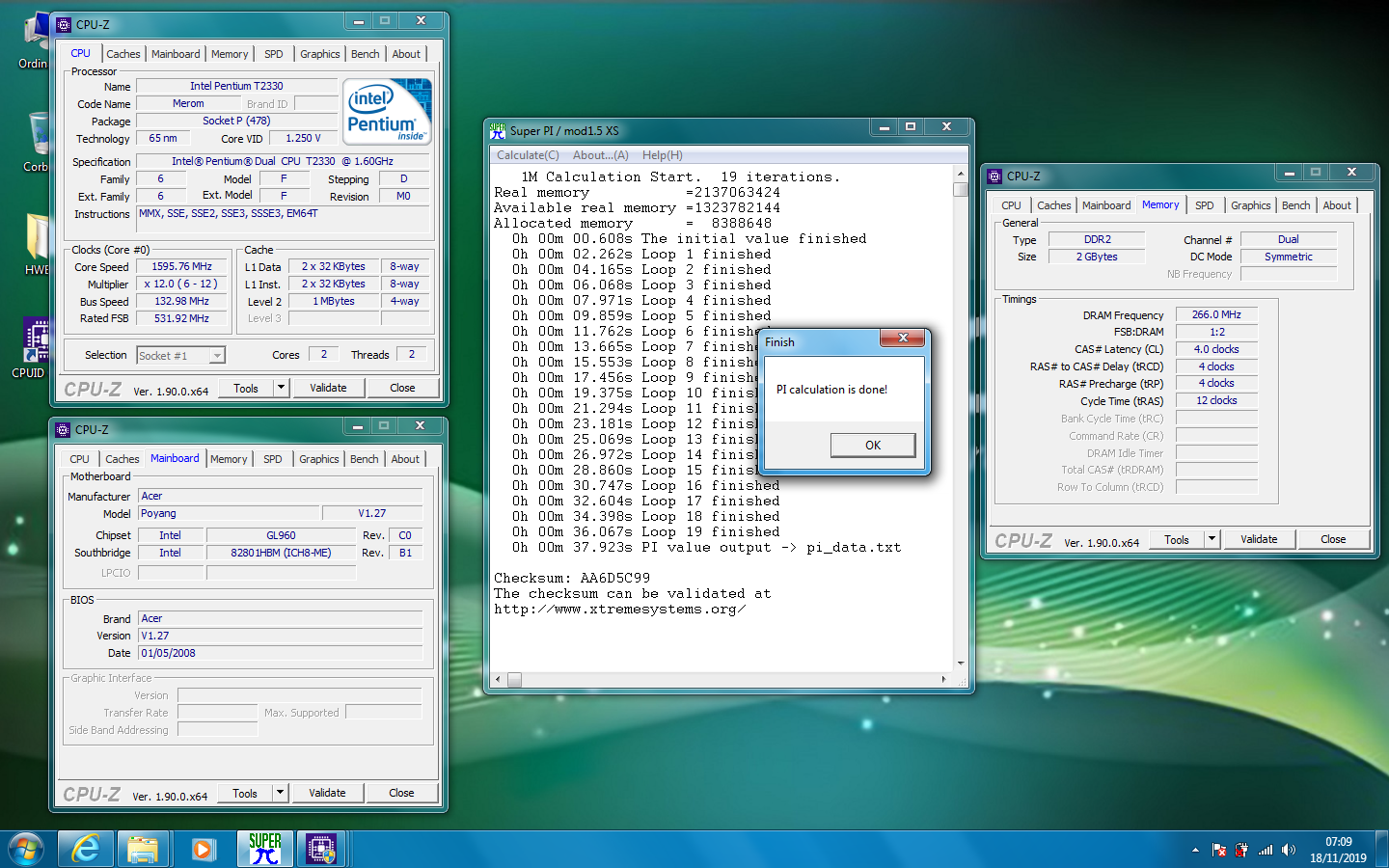This screenshot has width=1389, height=868.
Task: Open SPD tab in Memory CPU-Z window
Action: point(1205,205)
